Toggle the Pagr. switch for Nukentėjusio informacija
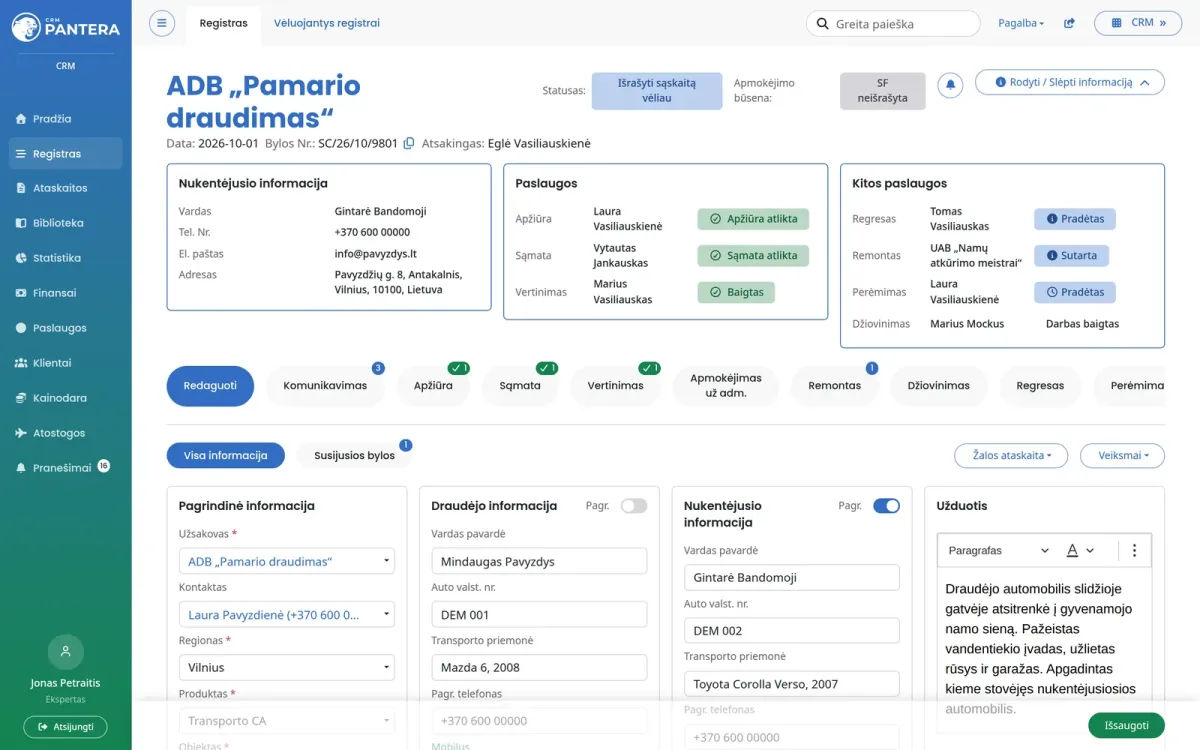Viewport: 1200px width, 750px height. tap(886, 506)
